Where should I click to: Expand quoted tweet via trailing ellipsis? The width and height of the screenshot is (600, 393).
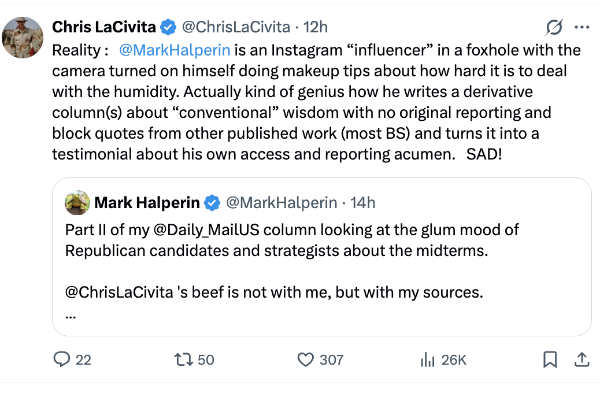(x=71, y=316)
